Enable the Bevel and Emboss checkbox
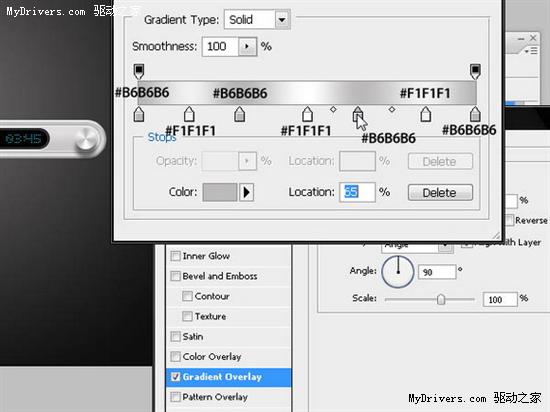The height and width of the screenshot is (412, 550). 175,276
